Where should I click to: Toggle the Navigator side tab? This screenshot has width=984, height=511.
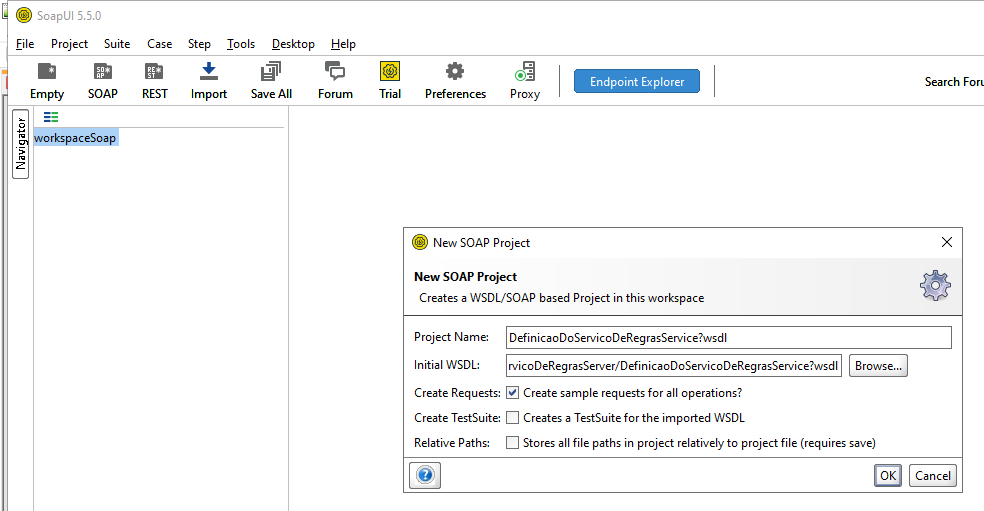click(x=21, y=144)
